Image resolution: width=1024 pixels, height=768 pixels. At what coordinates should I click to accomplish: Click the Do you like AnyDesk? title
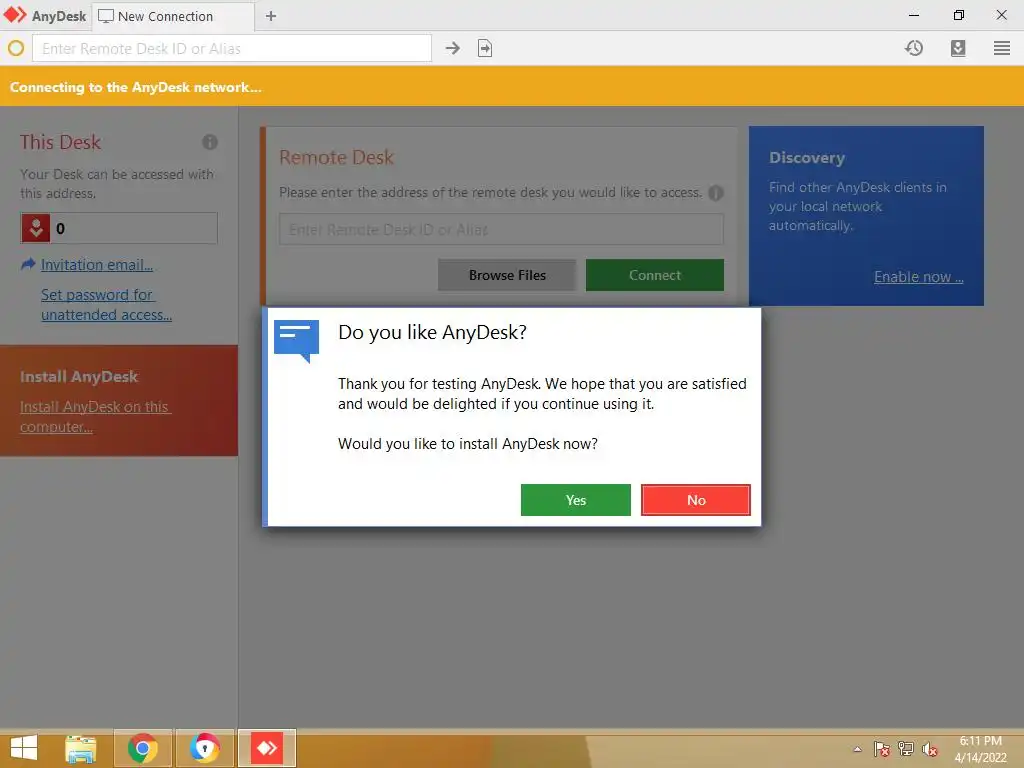click(432, 332)
